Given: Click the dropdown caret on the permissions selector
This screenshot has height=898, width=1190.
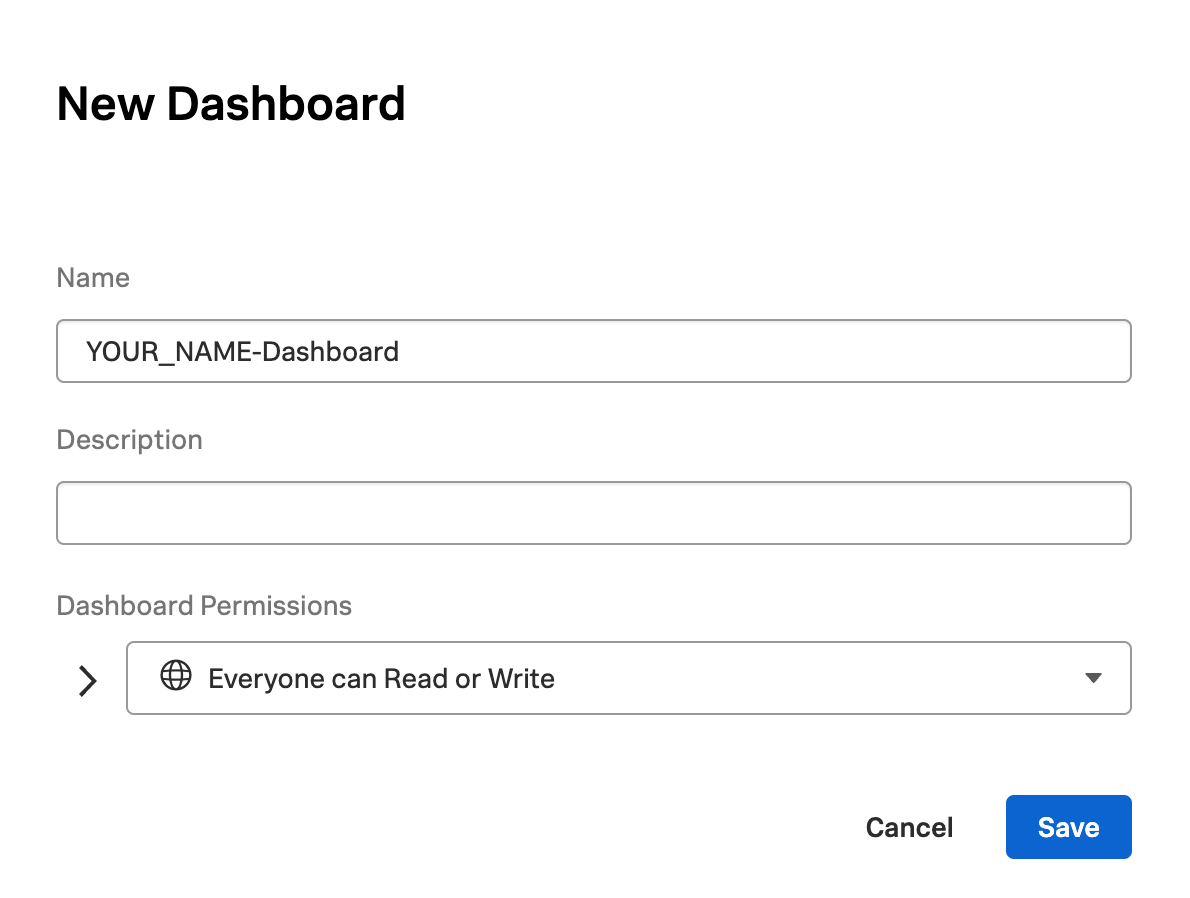Looking at the screenshot, I should (x=1093, y=678).
